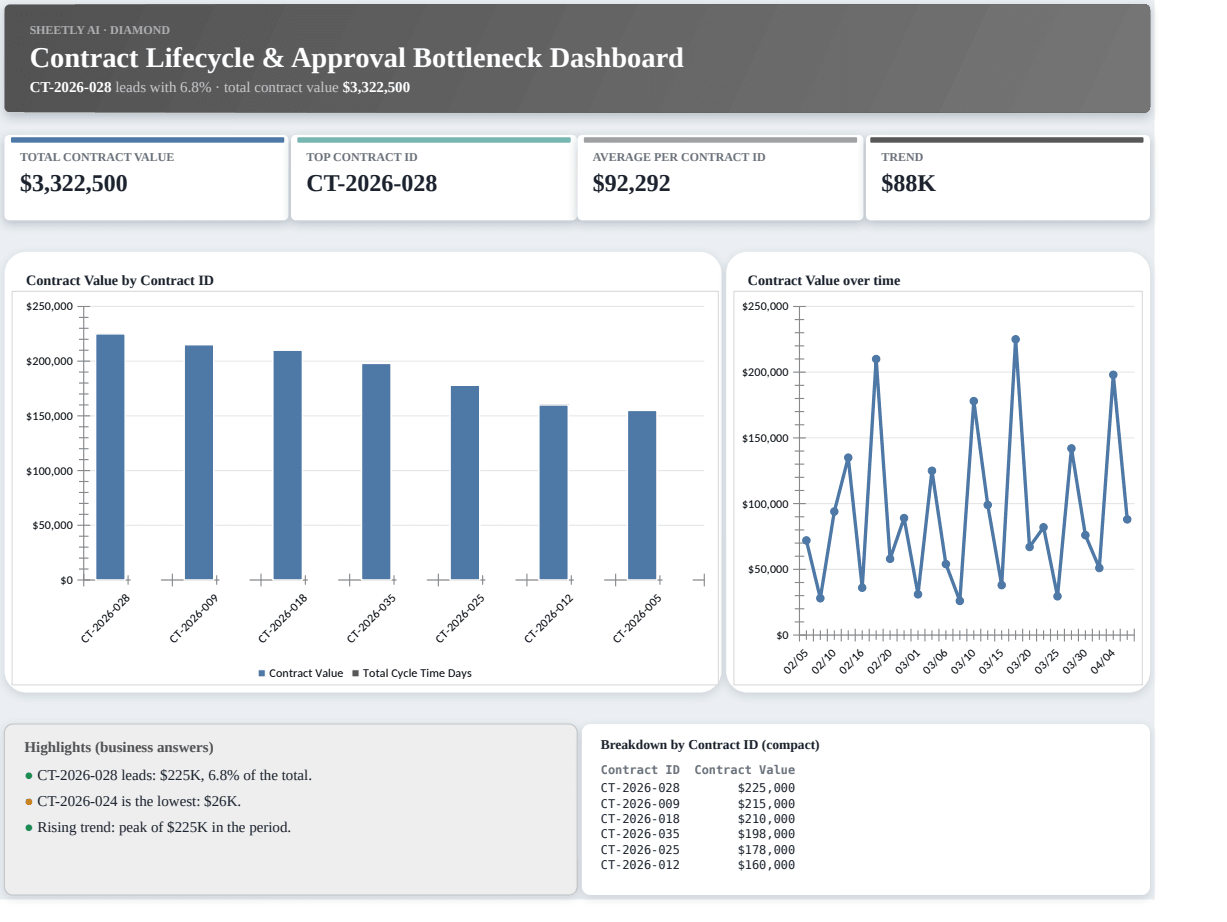Click the orange bullet beside lowest contract
Image resolution: width=1227 pixels, height=922 pixels.
[29, 802]
